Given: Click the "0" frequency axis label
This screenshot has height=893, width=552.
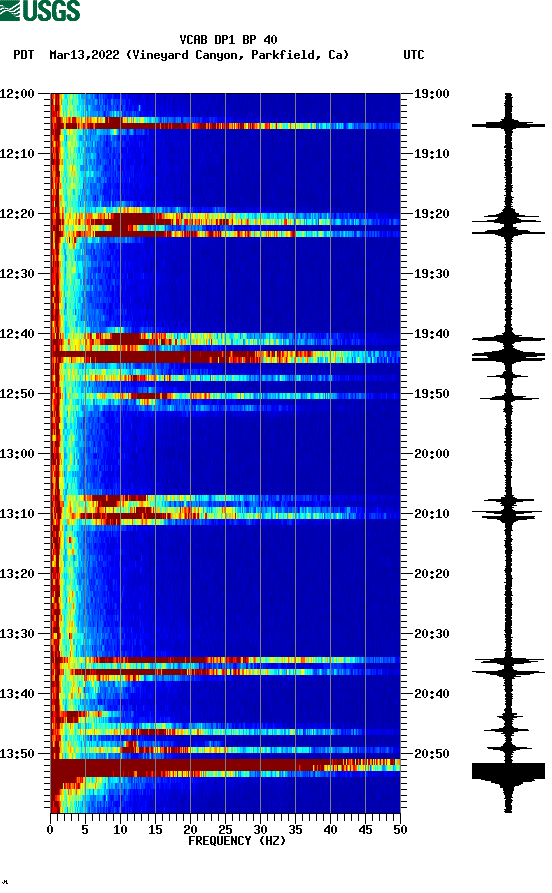Looking at the screenshot, I should 50,830.
